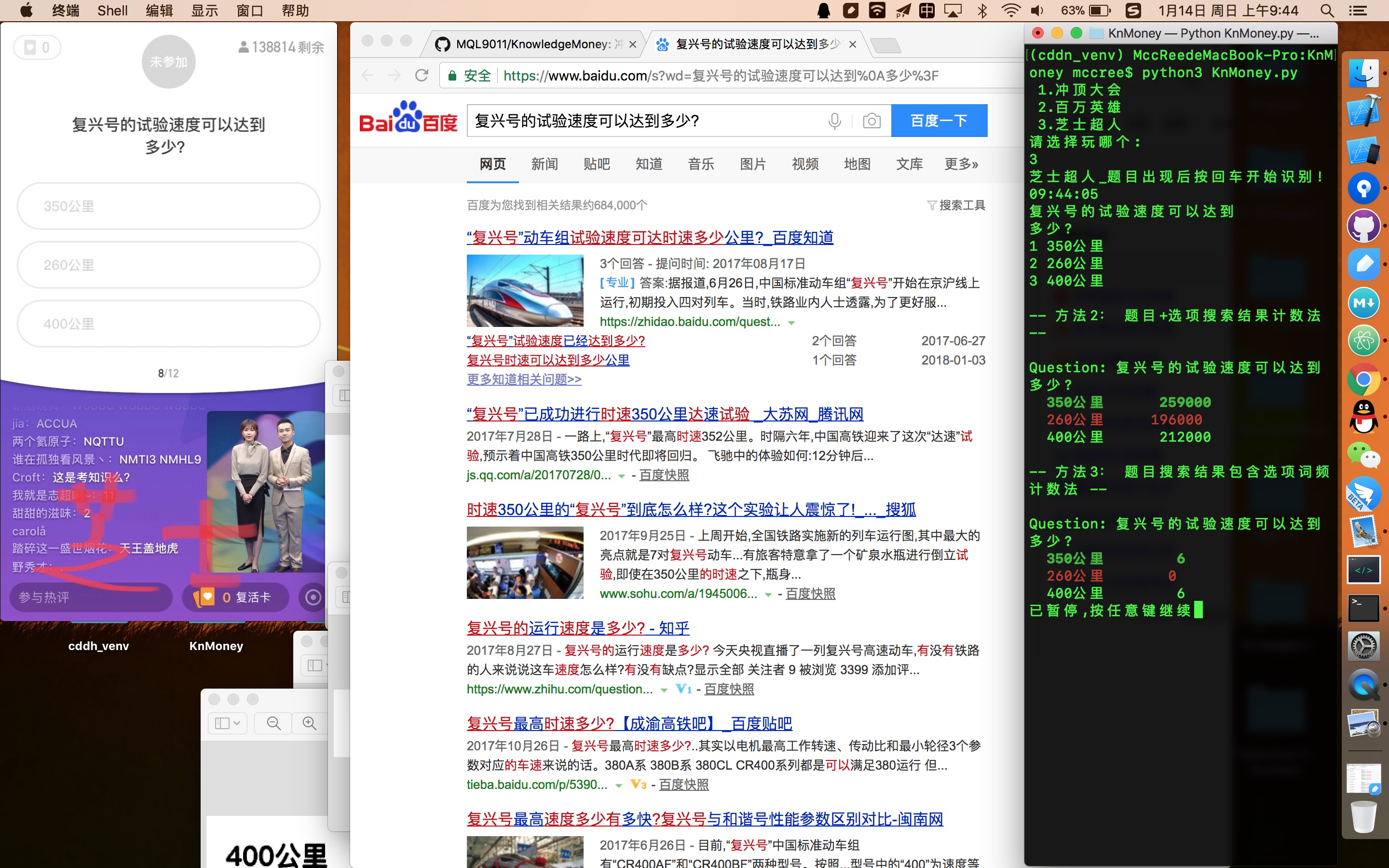Expand arrow beside js.qq.com result URL
Viewport: 1389px width, 868px height.
(x=621, y=476)
